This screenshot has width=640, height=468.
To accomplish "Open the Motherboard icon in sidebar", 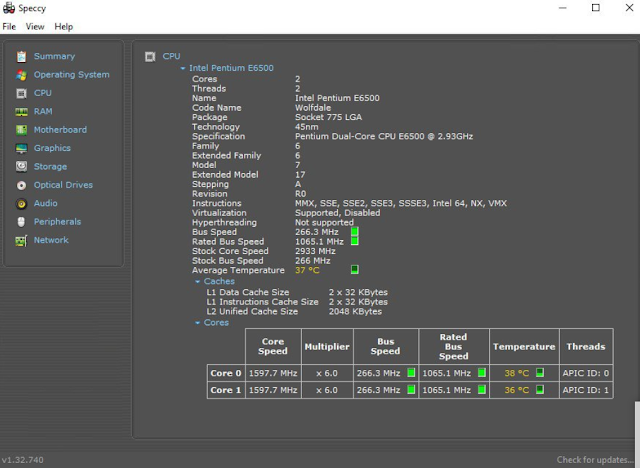I will click(21, 130).
